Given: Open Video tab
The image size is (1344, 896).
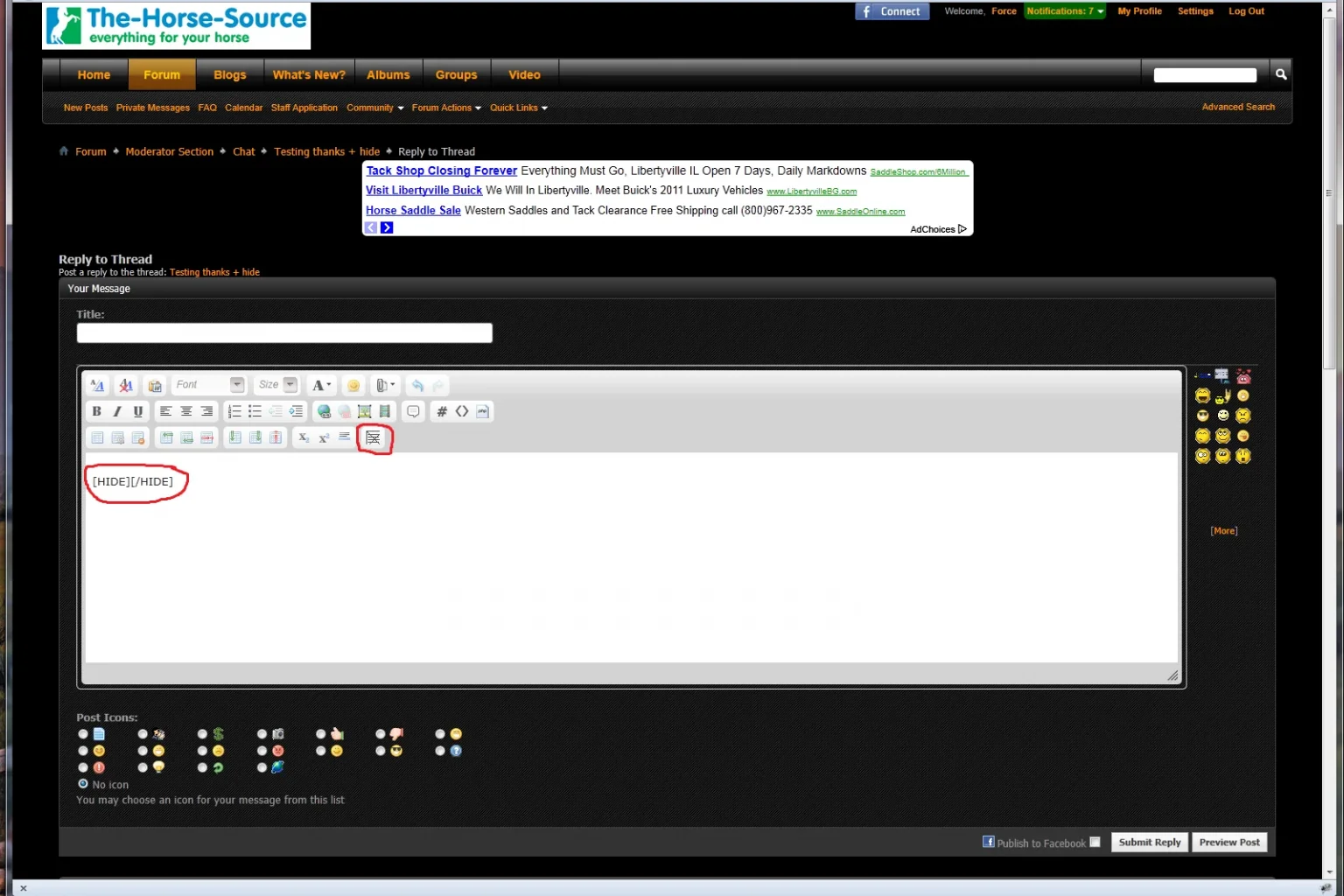Looking at the screenshot, I should [x=524, y=74].
